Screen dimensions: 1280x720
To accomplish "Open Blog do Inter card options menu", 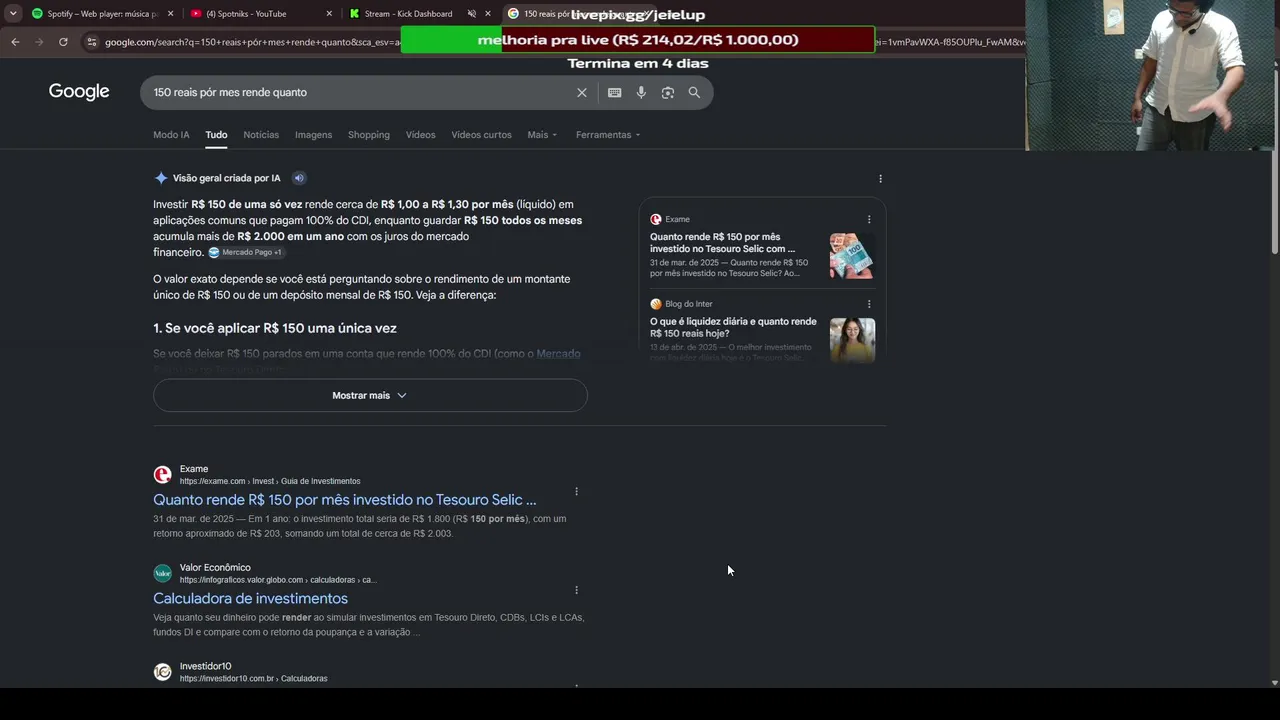I will click(x=869, y=304).
